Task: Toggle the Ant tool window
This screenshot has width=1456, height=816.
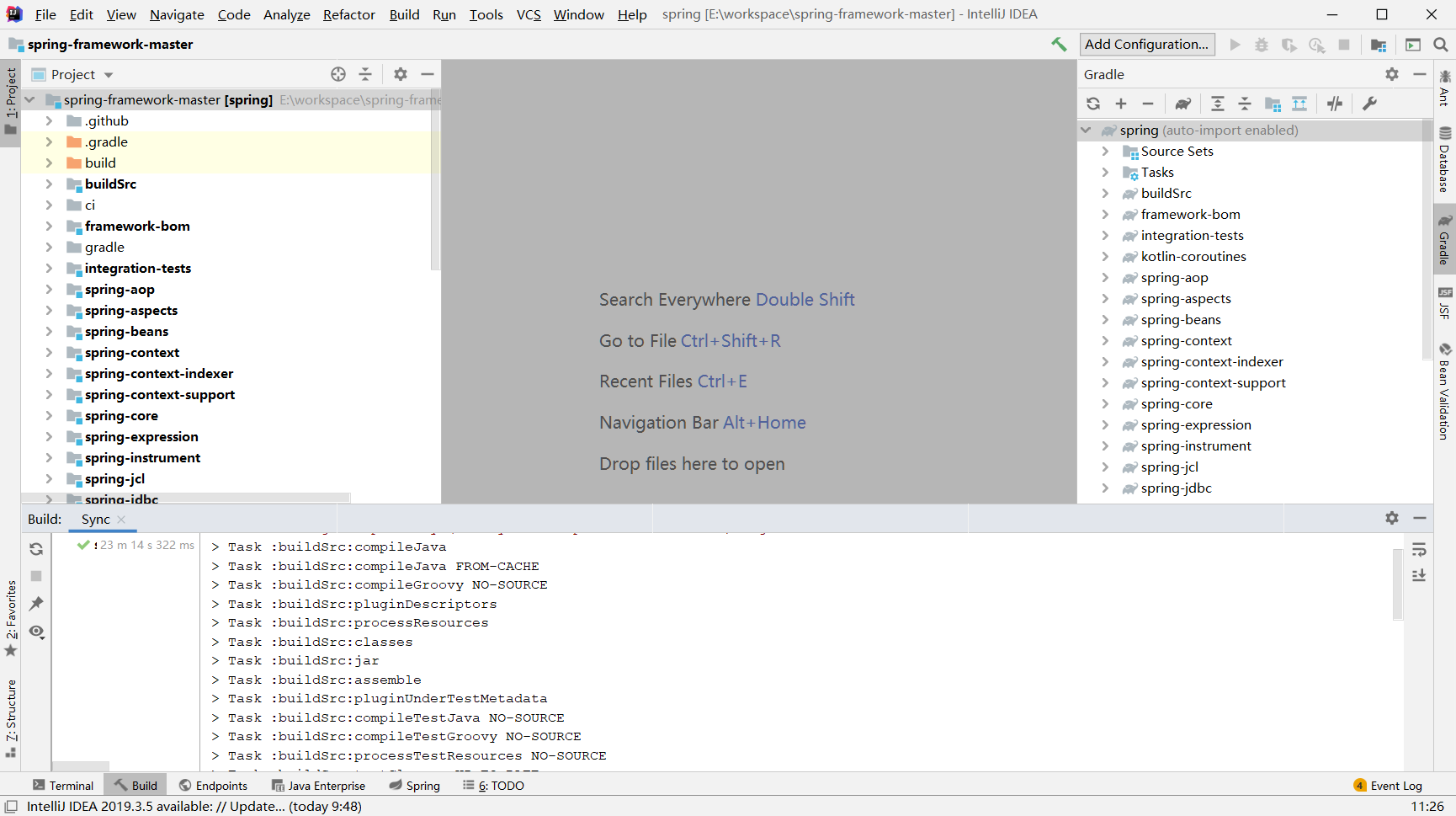Action: pos(1445,88)
